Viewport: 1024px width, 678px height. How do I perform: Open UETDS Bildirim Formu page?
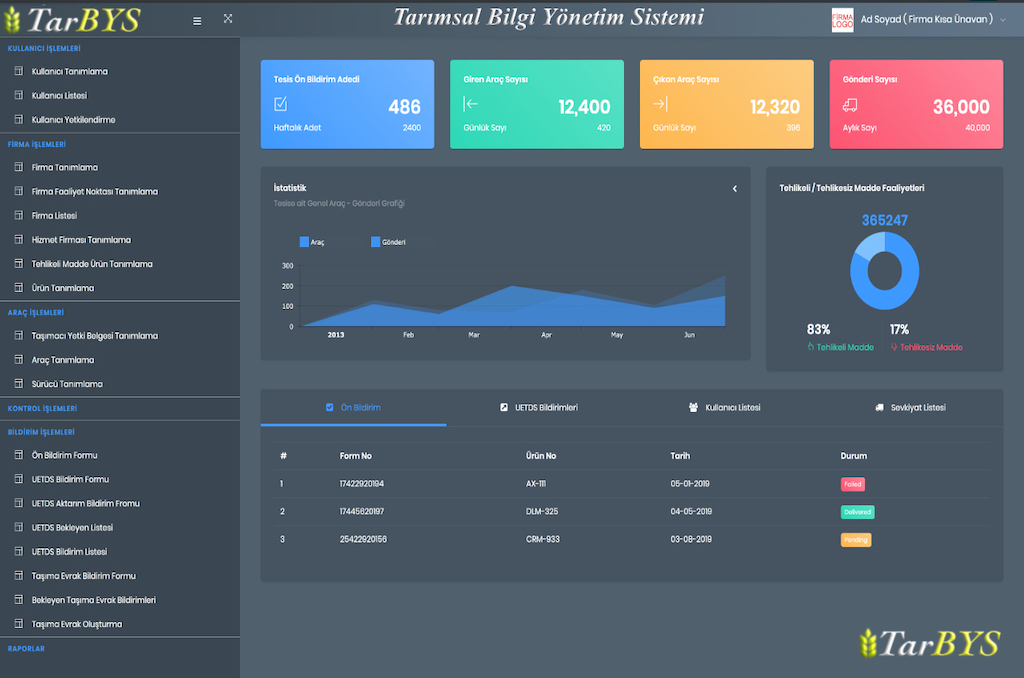[x=70, y=479]
